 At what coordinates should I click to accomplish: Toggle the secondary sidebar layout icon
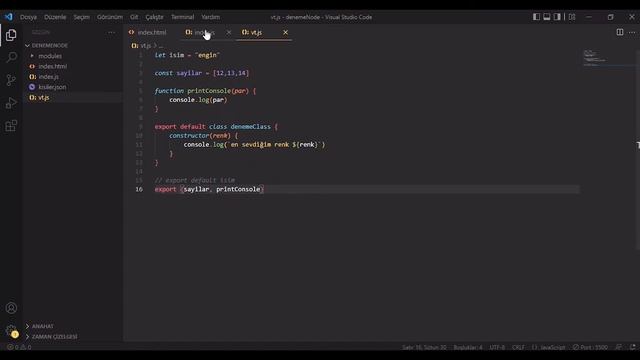point(557,17)
